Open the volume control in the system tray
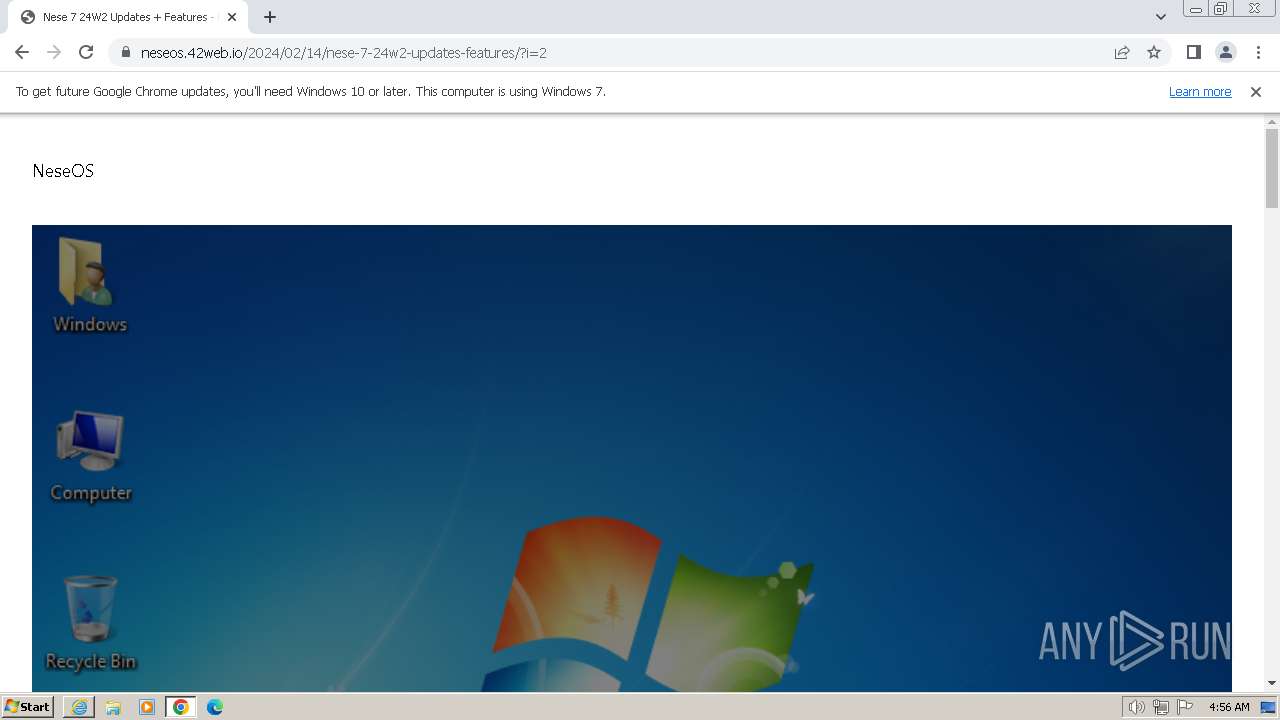 pos(1136,707)
